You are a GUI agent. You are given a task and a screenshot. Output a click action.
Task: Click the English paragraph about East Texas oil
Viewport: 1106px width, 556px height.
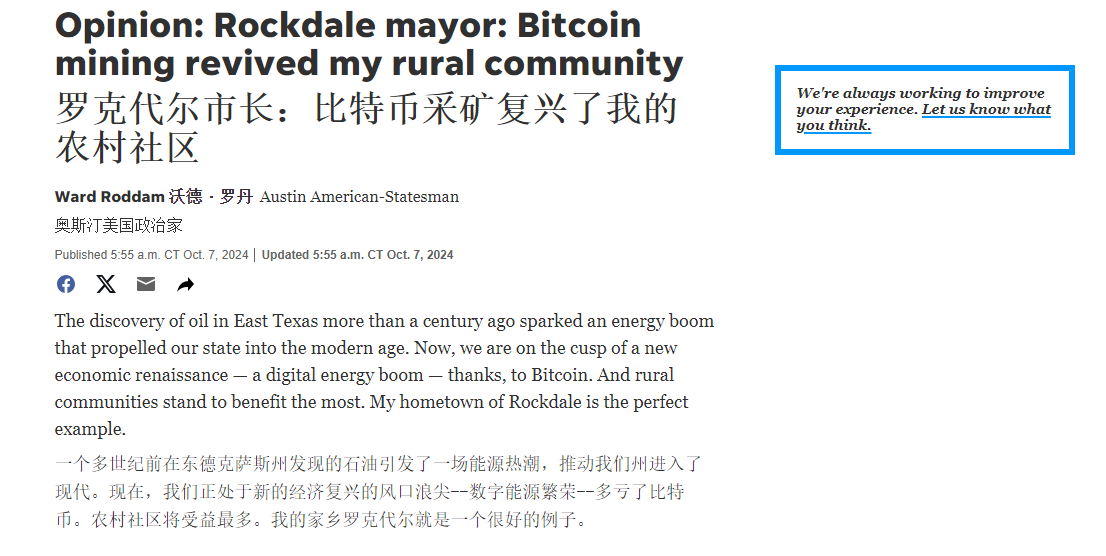click(384, 375)
